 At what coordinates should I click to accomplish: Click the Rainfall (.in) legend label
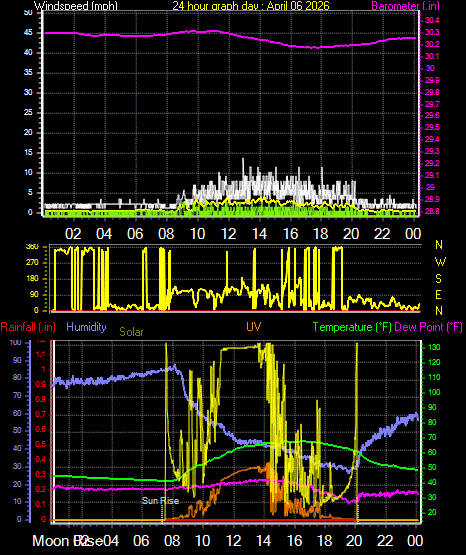pos(28,327)
